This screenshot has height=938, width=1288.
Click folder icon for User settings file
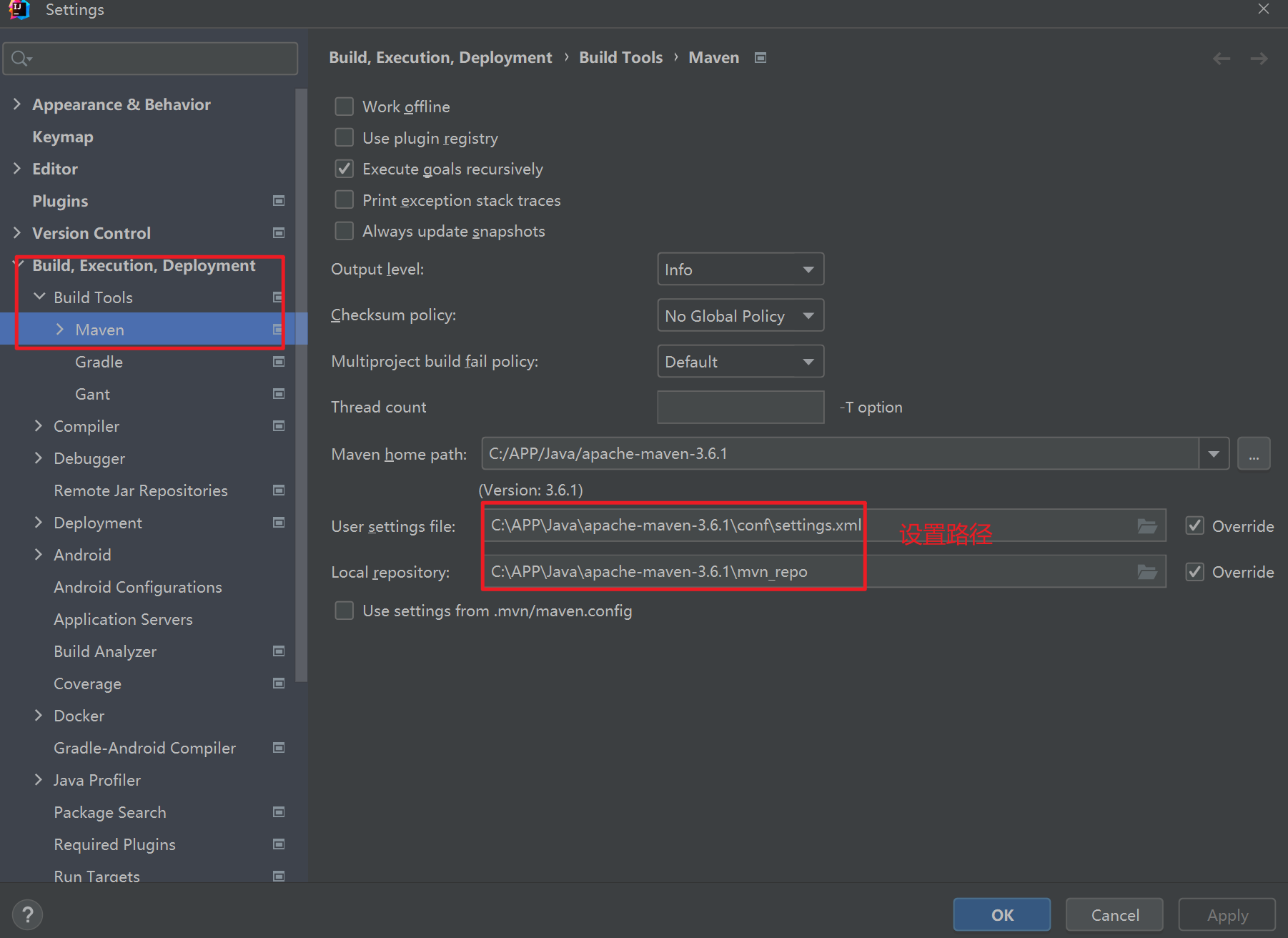pos(1147,526)
